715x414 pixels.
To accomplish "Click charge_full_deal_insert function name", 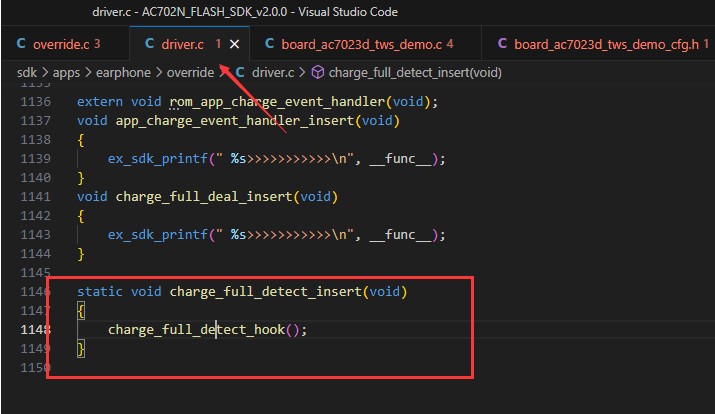I will pyautogui.click(x=204, y=197).
